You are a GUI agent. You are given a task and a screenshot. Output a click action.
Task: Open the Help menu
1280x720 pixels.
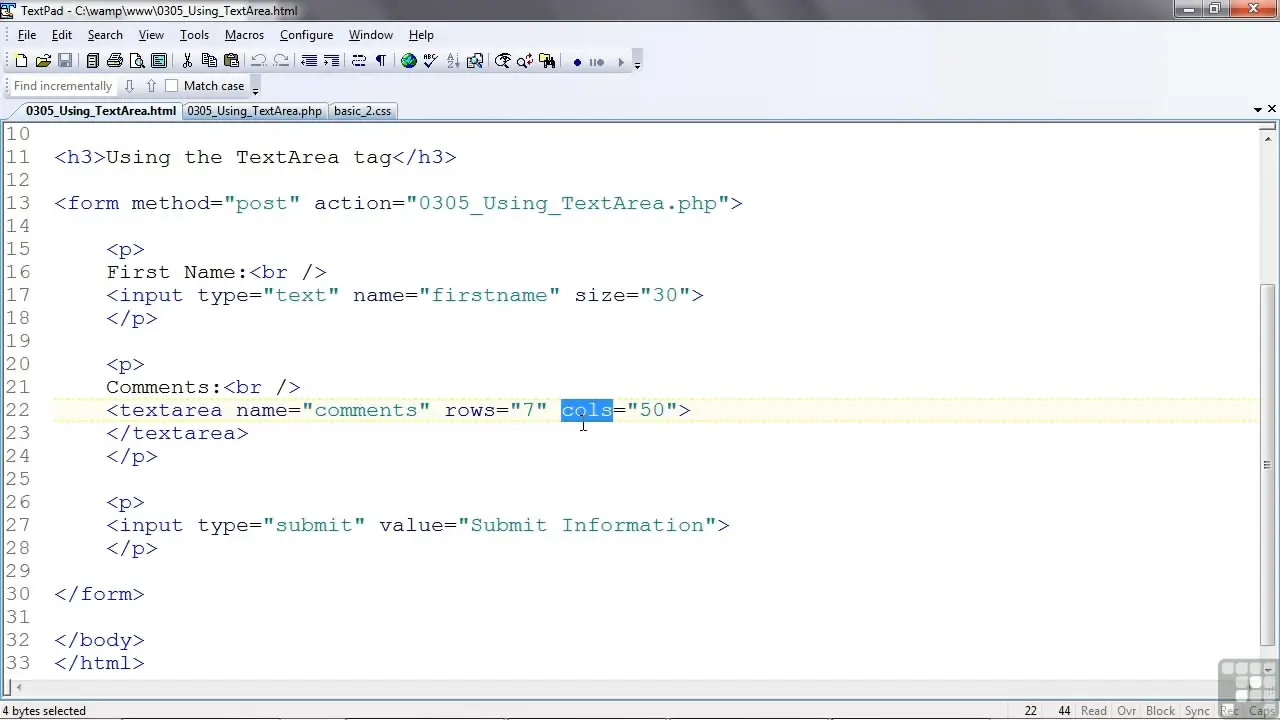pyautogui.click(x=421, y=35)
